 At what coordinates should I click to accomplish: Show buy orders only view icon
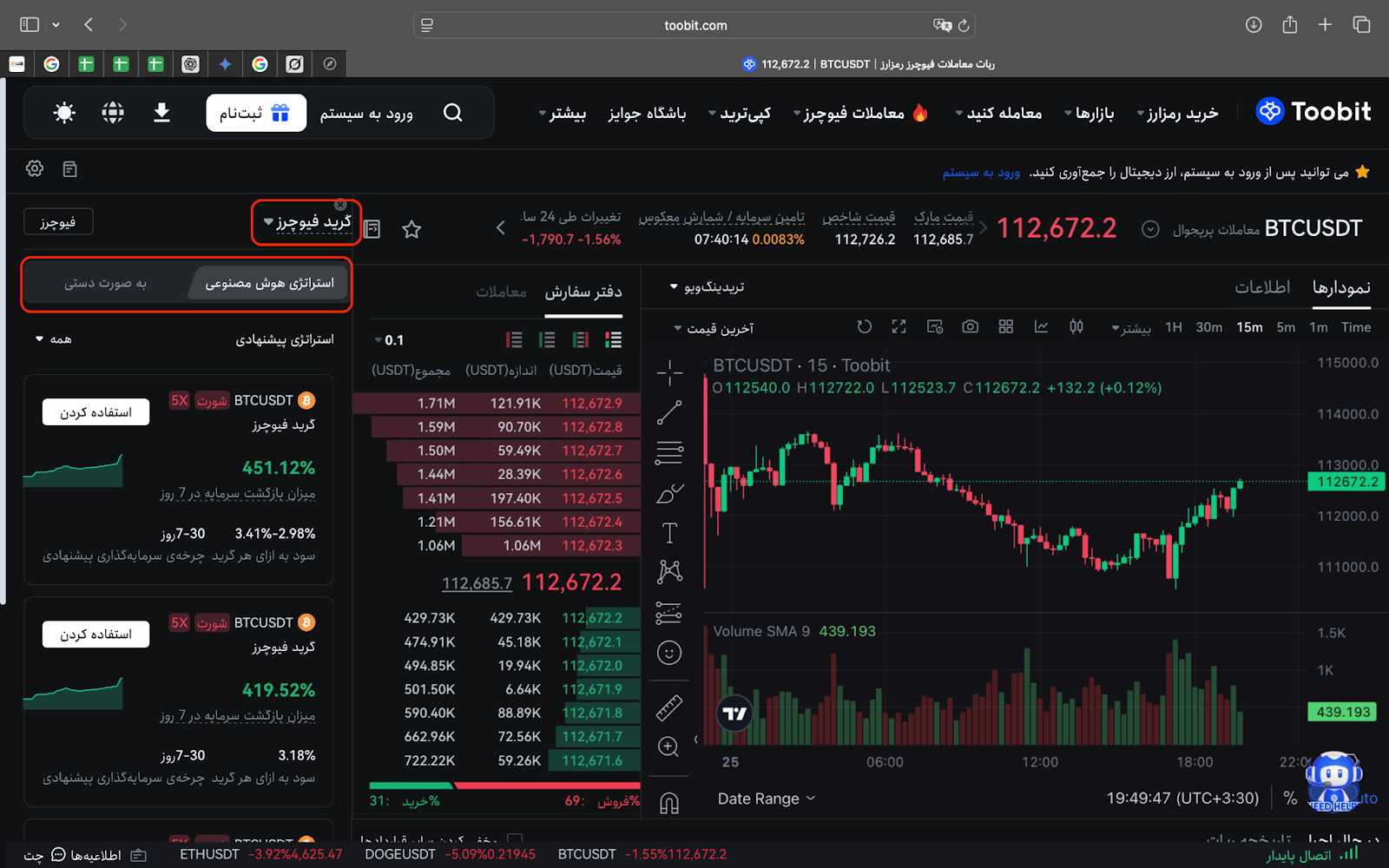click(547, 339)
